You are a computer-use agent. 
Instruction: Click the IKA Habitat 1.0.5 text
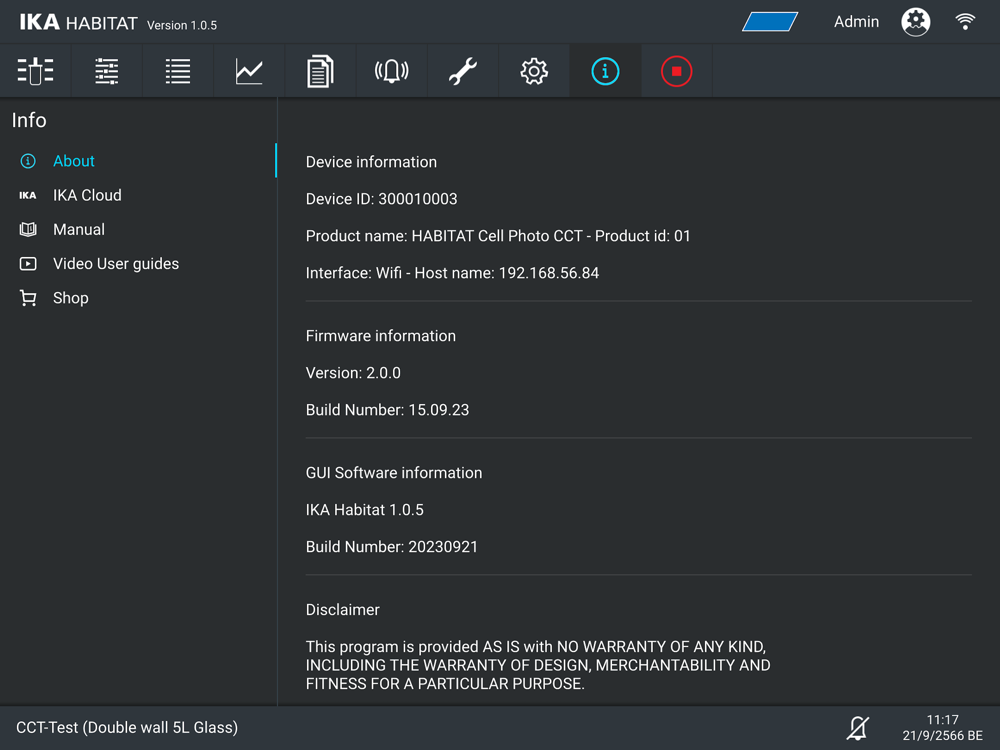click(365, 510)
